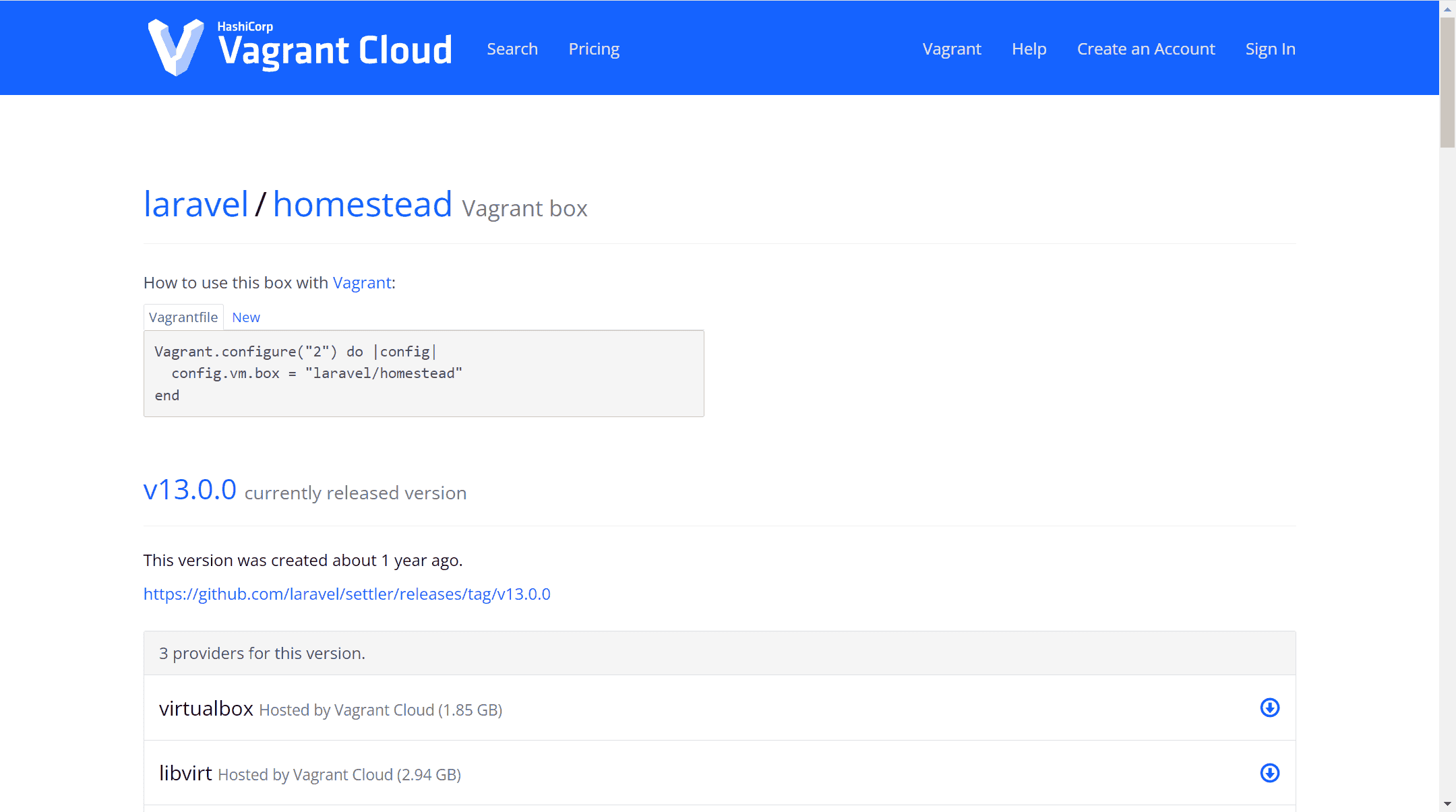Click the "Hosted by Vagrant Cloud (2.94 GB)" text

[339, 775]
